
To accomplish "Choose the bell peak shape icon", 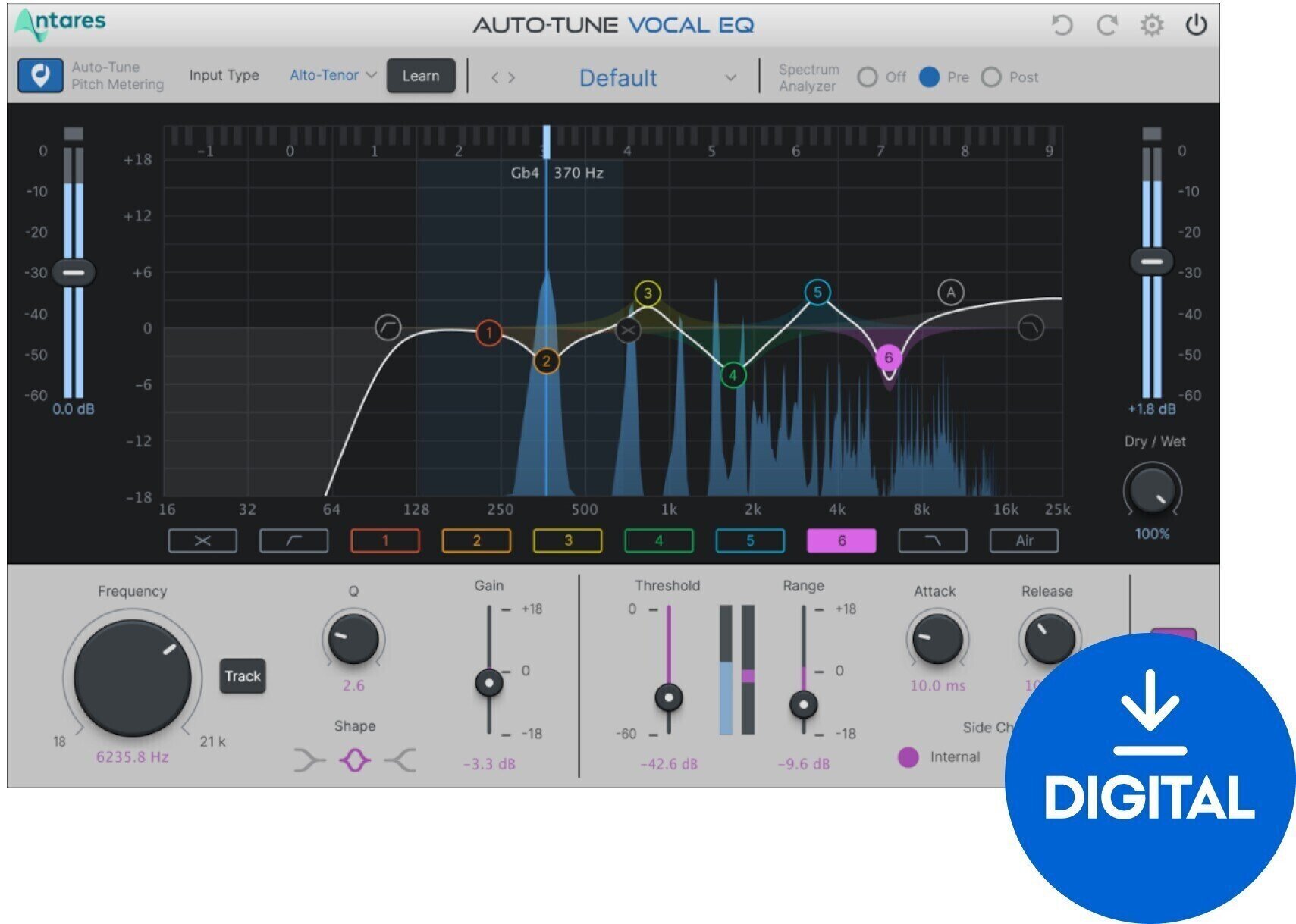I will [355, 760].
